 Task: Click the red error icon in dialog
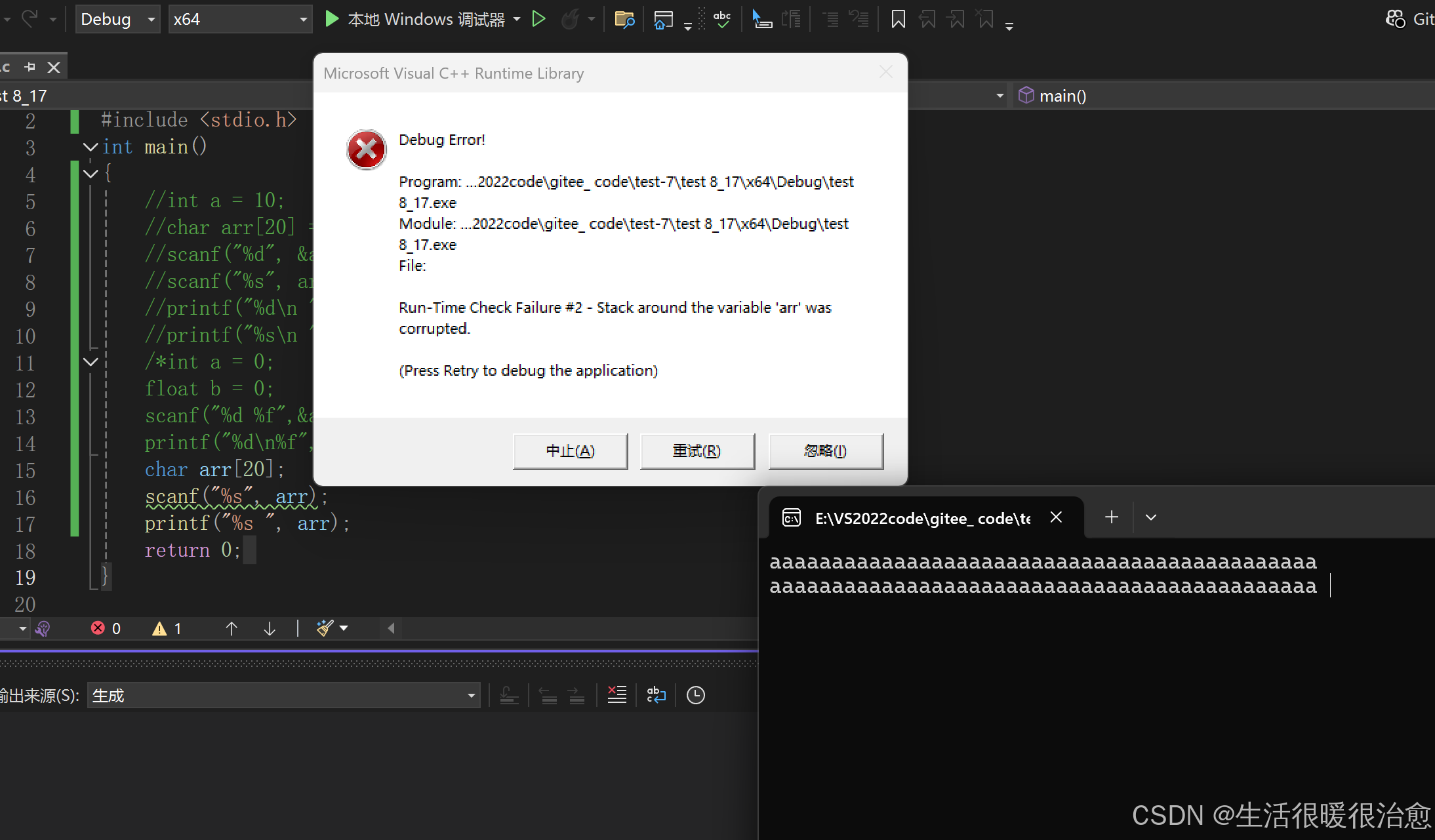(x=366, y=150)
